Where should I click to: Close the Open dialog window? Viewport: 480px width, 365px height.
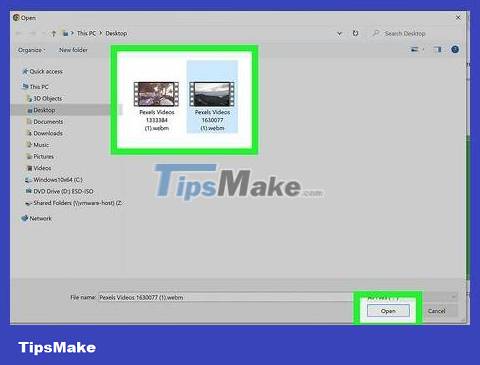(458, 17)
